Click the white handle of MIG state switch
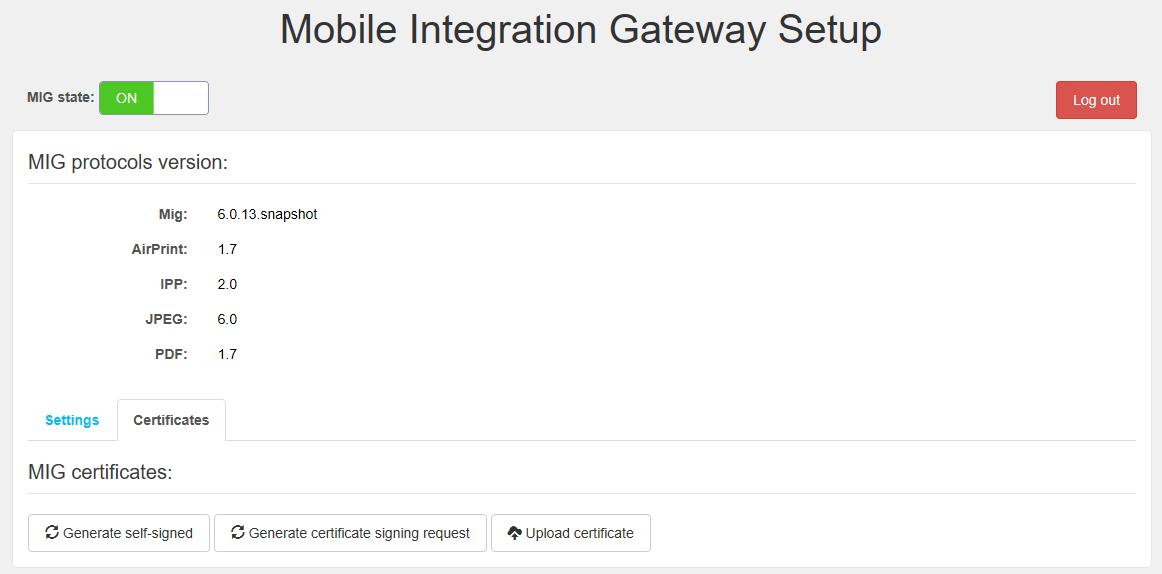Image resolution: width=1162 pixels, height=574 pixels. [181, 98]
